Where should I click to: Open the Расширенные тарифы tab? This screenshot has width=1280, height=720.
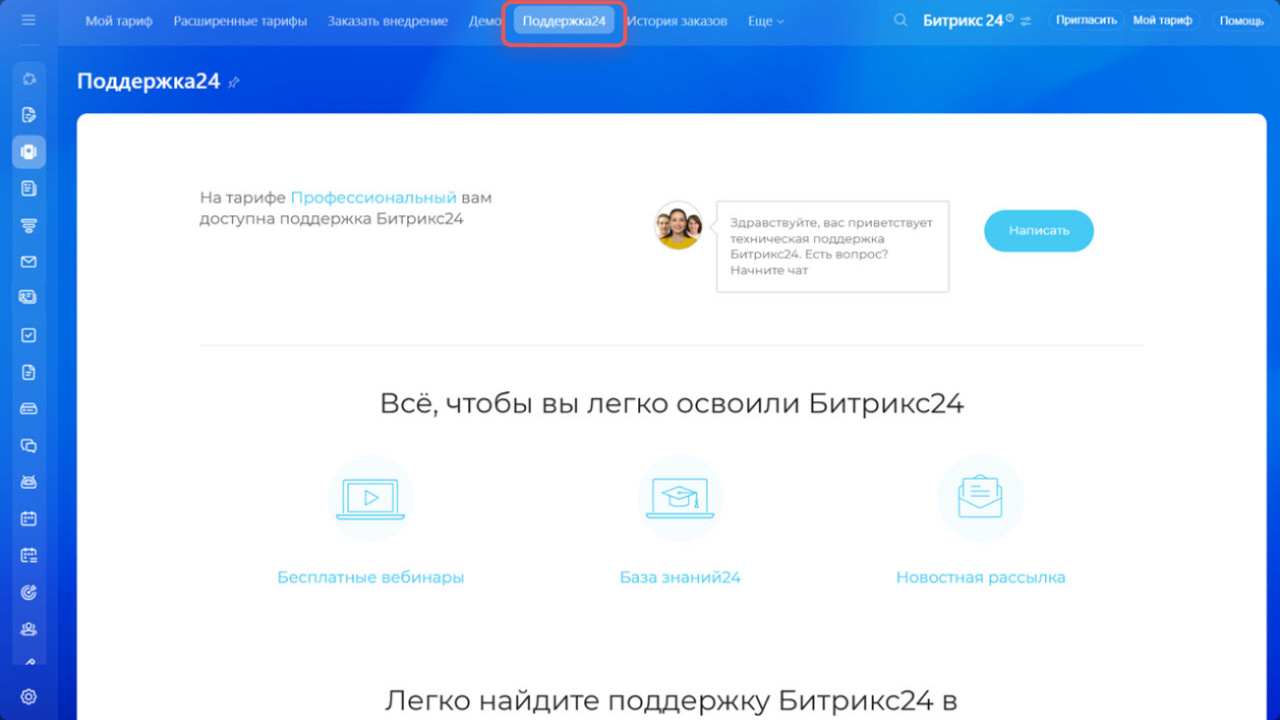(240, 21)
